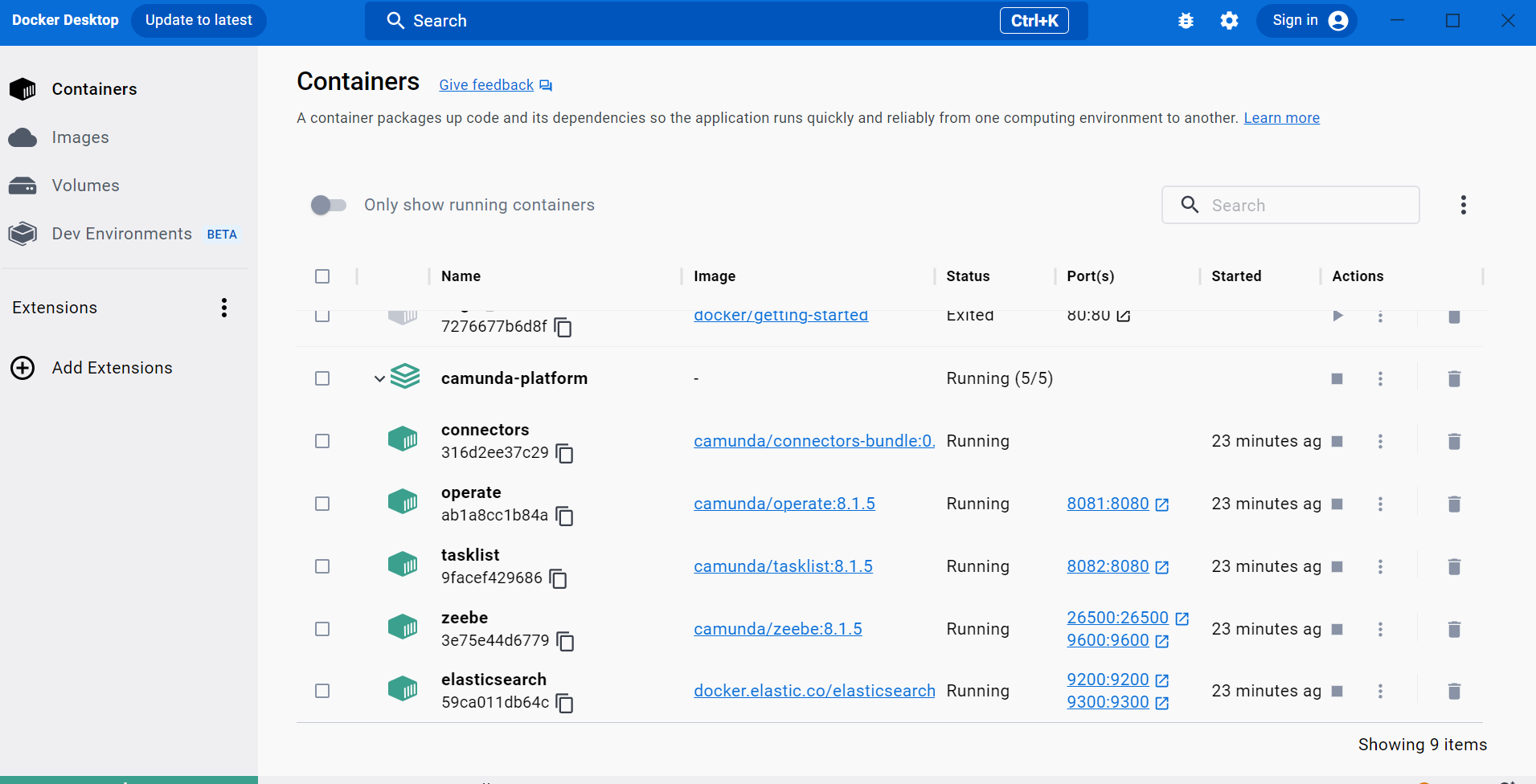This screenshot has width=1536, height=784.
Task: Open tasklist port 8082:8080 link
Action: click(1108, 566)
